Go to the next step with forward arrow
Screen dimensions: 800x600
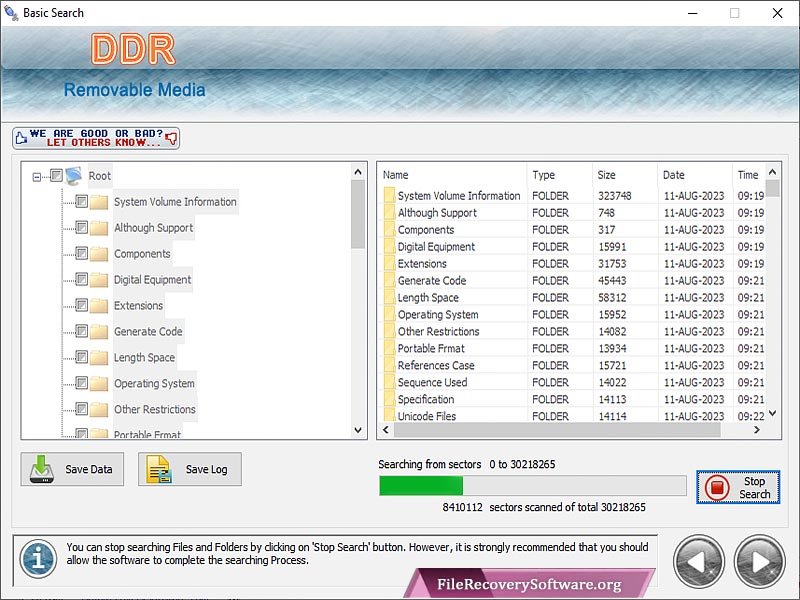[759, 561]
